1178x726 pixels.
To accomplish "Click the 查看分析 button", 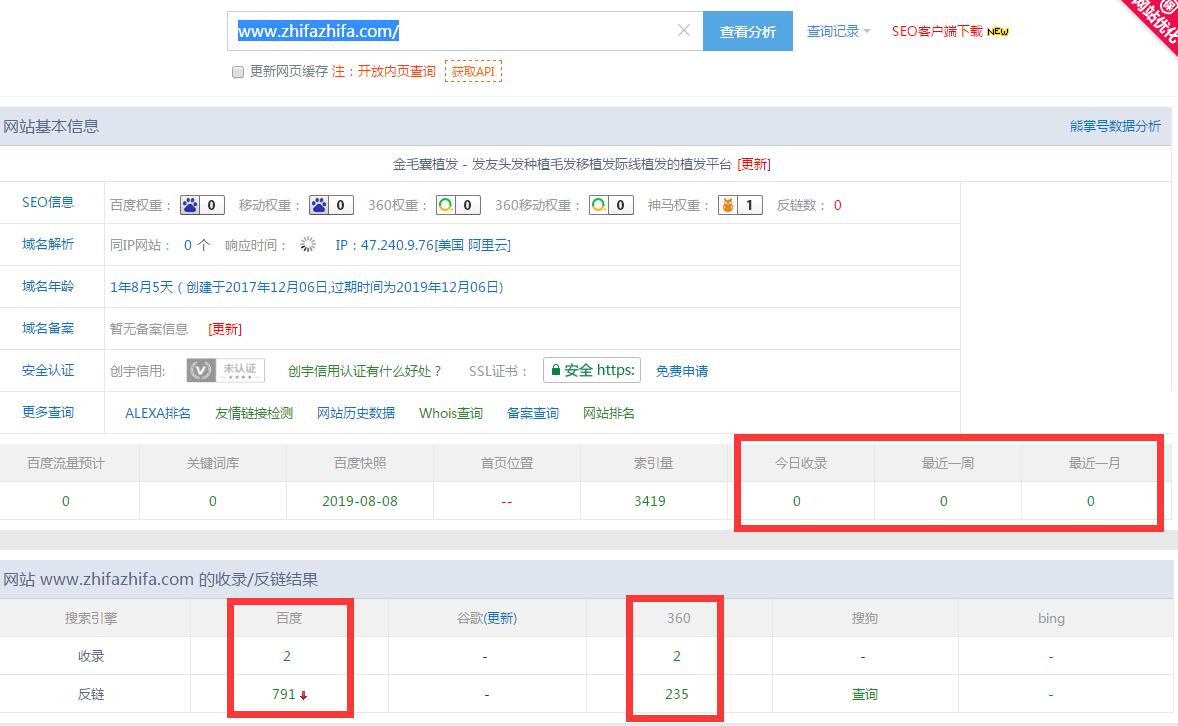I will click(x=748, y=31).
